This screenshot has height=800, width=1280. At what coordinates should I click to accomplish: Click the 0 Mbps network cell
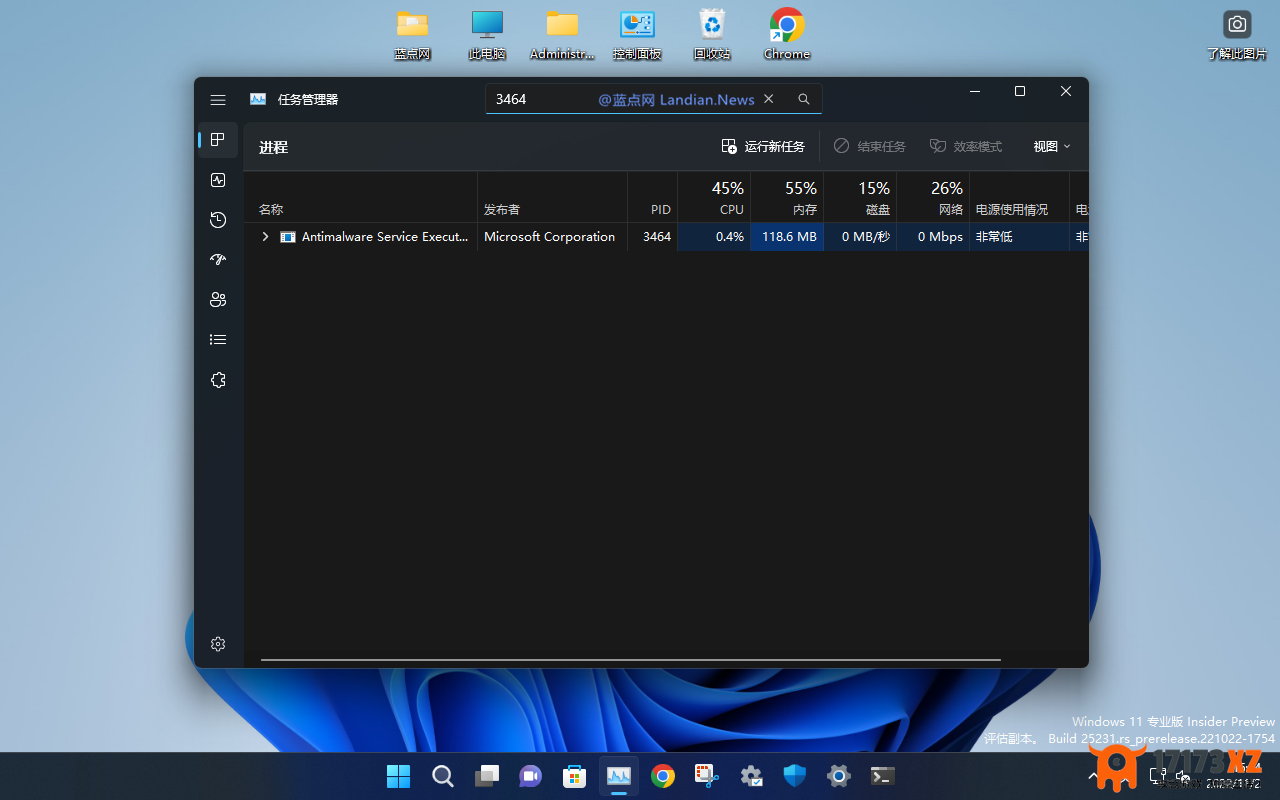click(933, 237)
